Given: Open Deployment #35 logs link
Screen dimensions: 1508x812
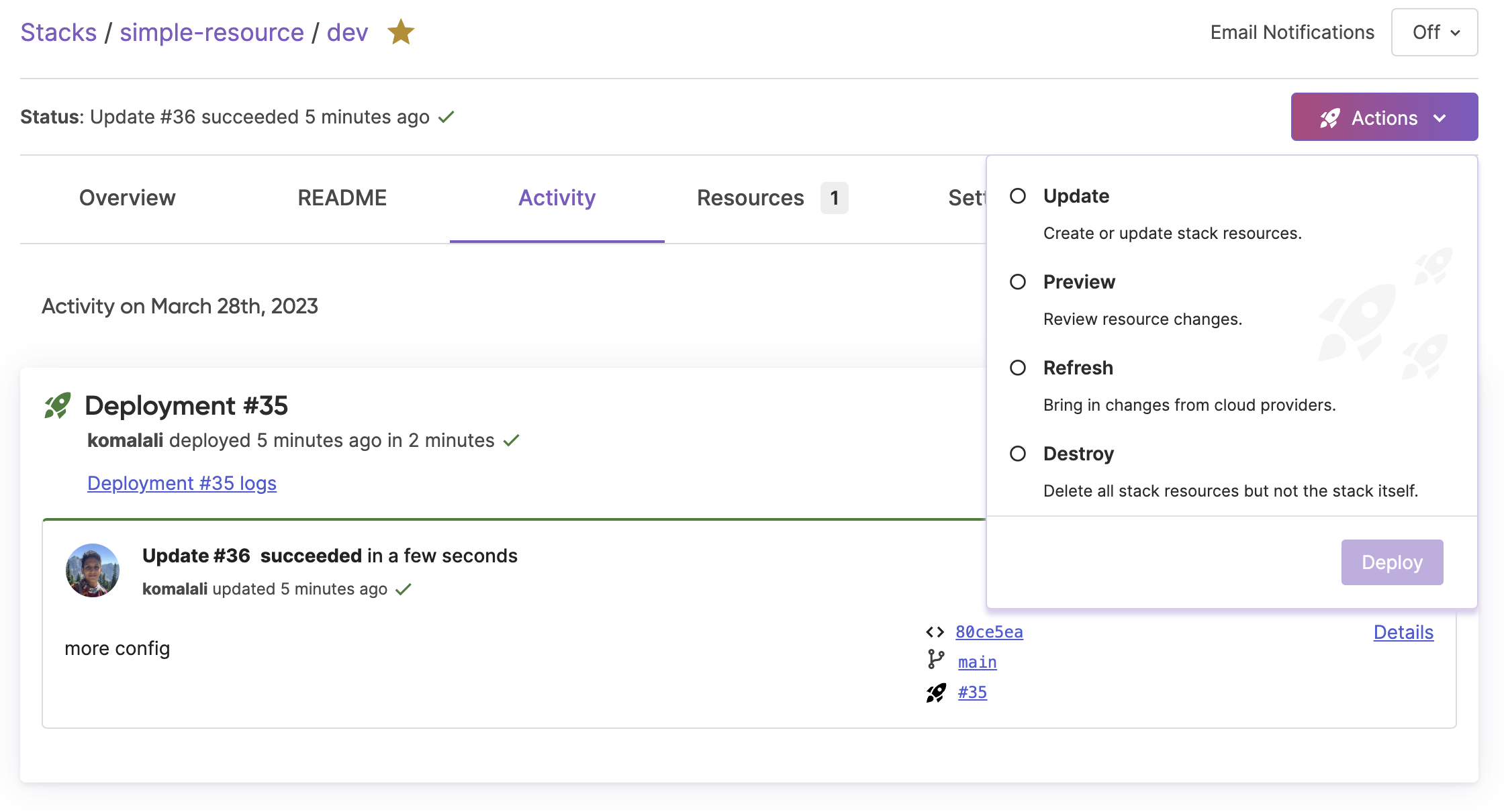Looking at the screenshot, I should pos(180,483).
